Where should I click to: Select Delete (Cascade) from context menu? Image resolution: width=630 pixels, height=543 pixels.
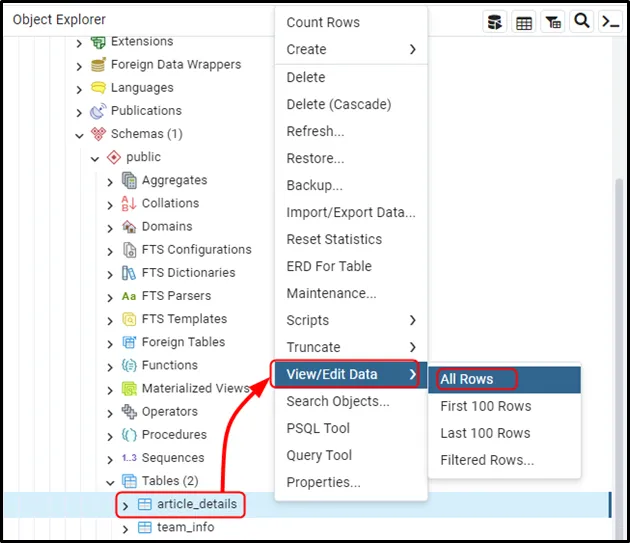[338, 104]
